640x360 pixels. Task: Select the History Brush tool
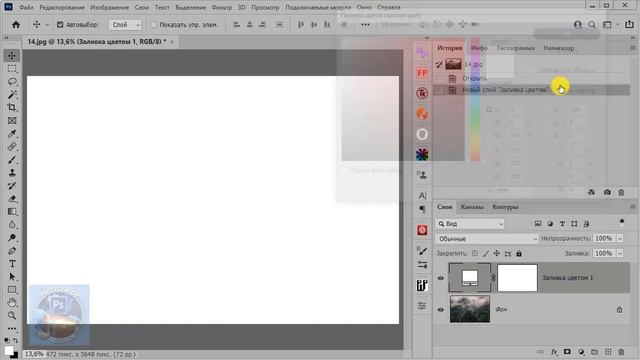pyautogui.click(x=12, y=186)
